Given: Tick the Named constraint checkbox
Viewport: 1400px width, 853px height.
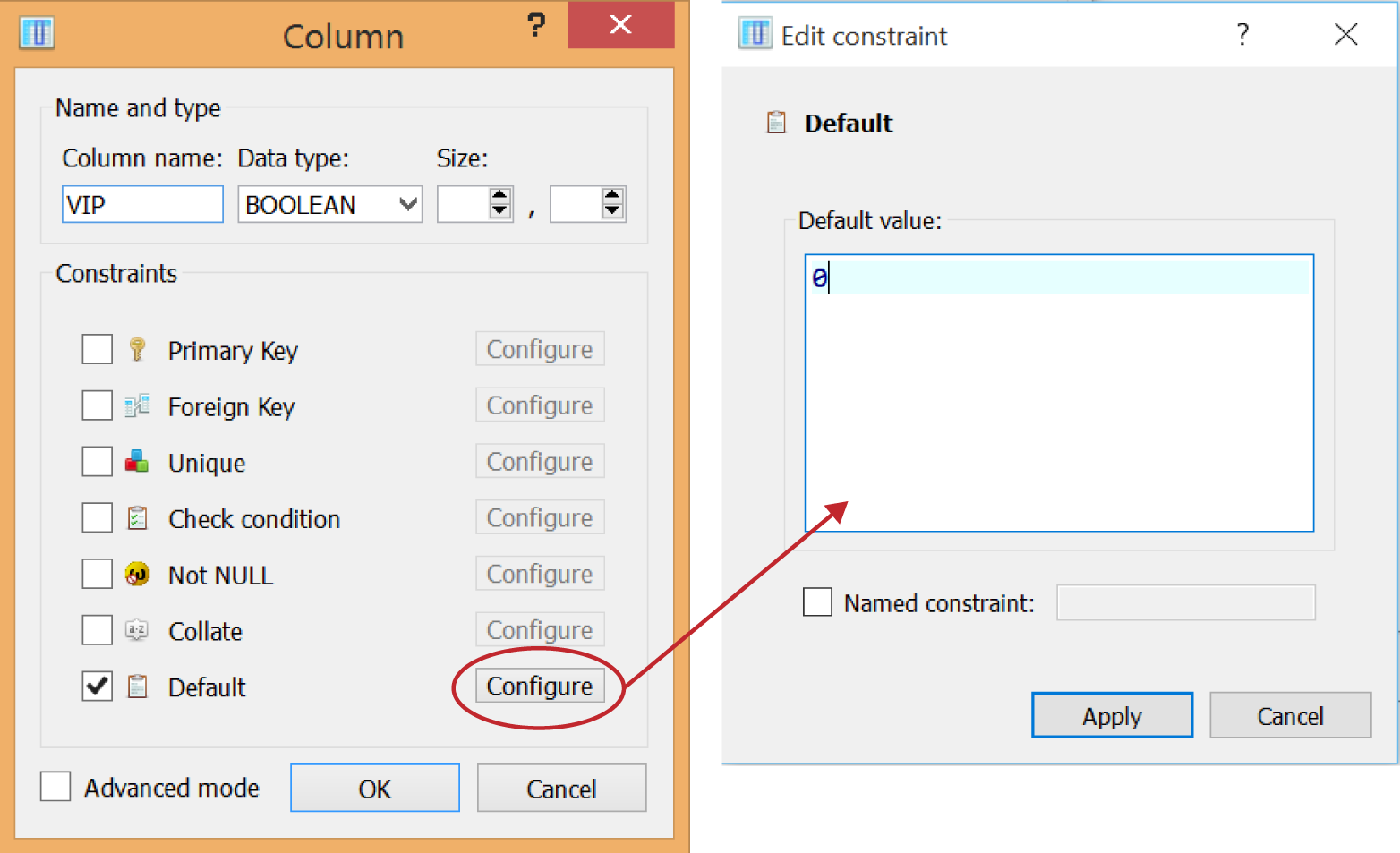Looking at the screenshot, I should 817,602.
